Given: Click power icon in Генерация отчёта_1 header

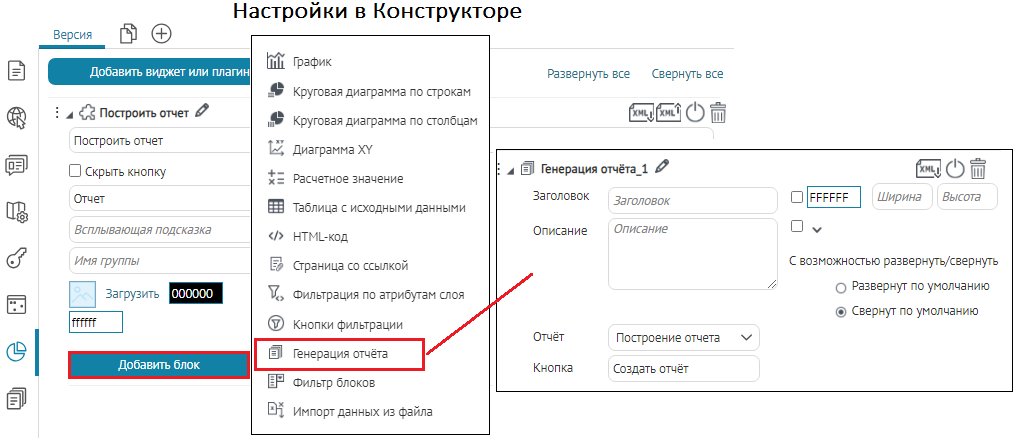Looking at the screenshot, I should 955,168.
